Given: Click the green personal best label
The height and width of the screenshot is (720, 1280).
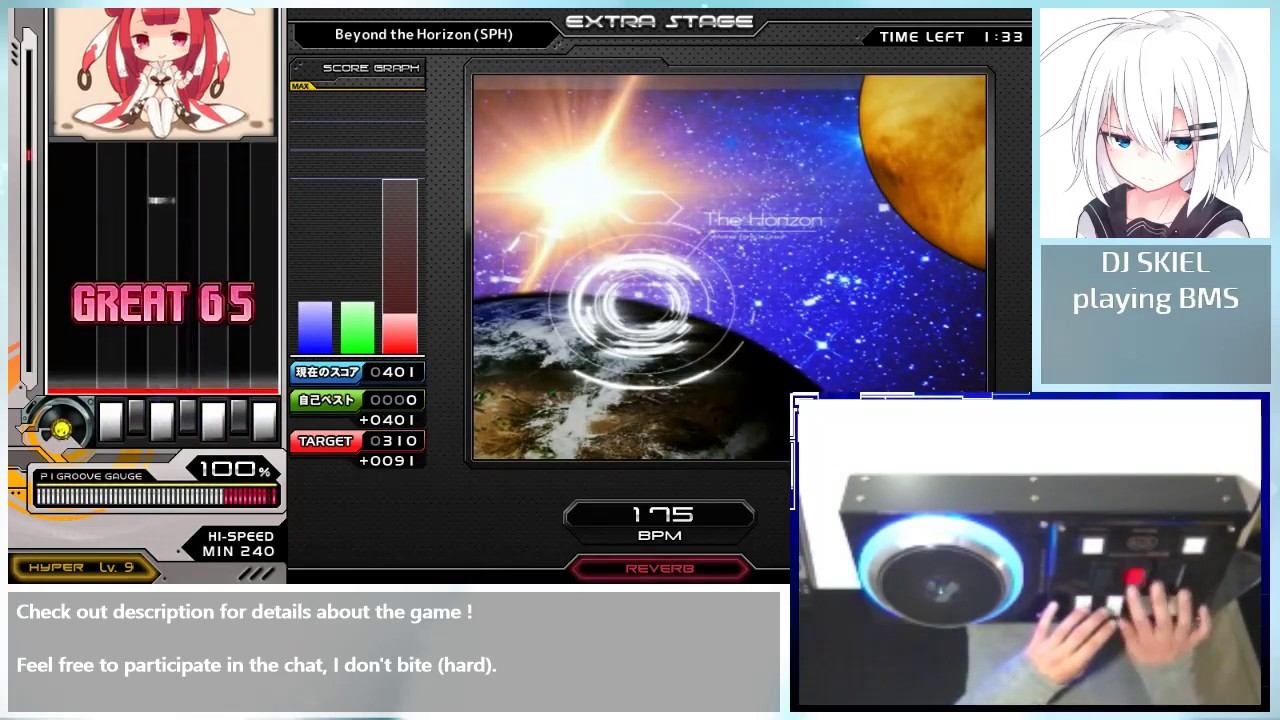Looking at the screenshot, I should point(326,400).
